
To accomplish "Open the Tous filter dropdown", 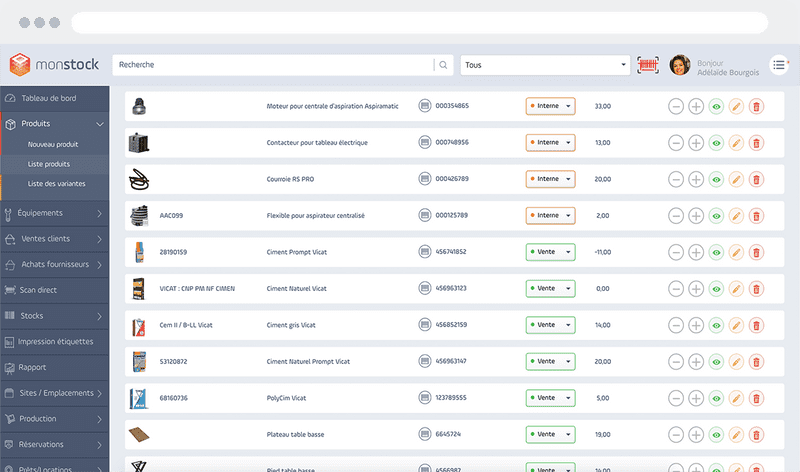I will tap(545, 65).
